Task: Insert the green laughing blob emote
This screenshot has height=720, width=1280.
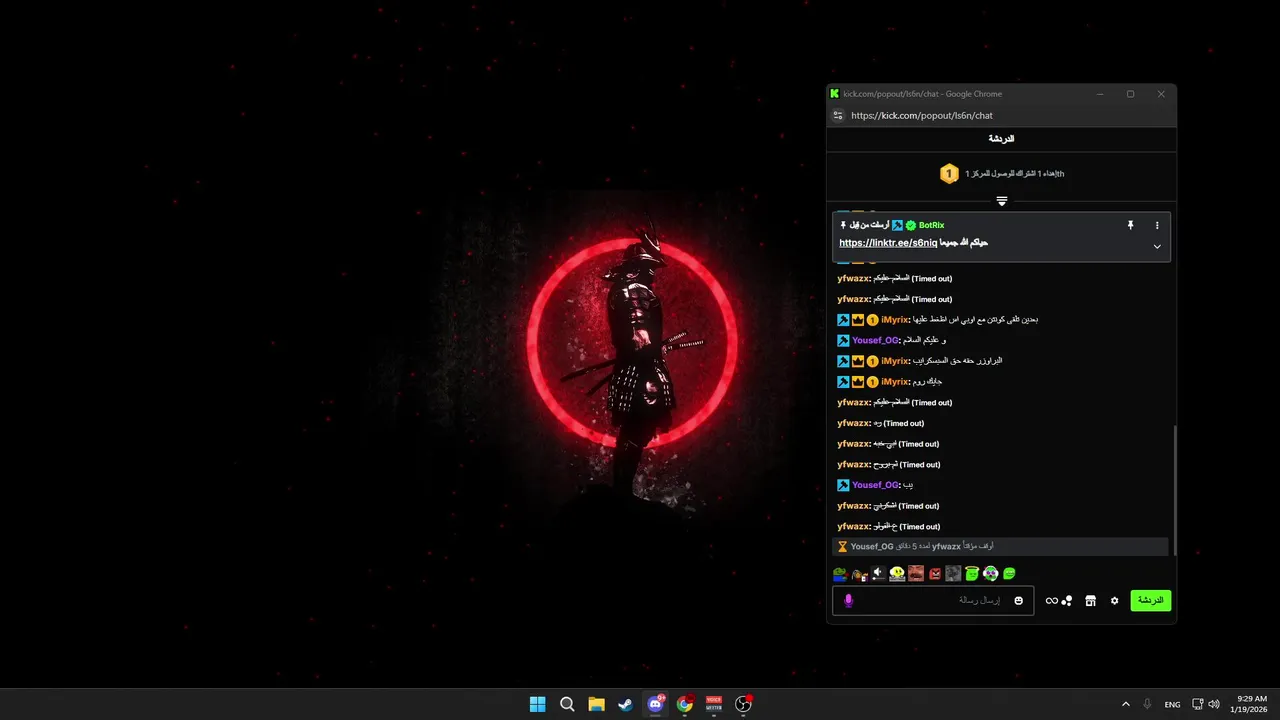Action: pyautogui.click(x=1009, y=574)
